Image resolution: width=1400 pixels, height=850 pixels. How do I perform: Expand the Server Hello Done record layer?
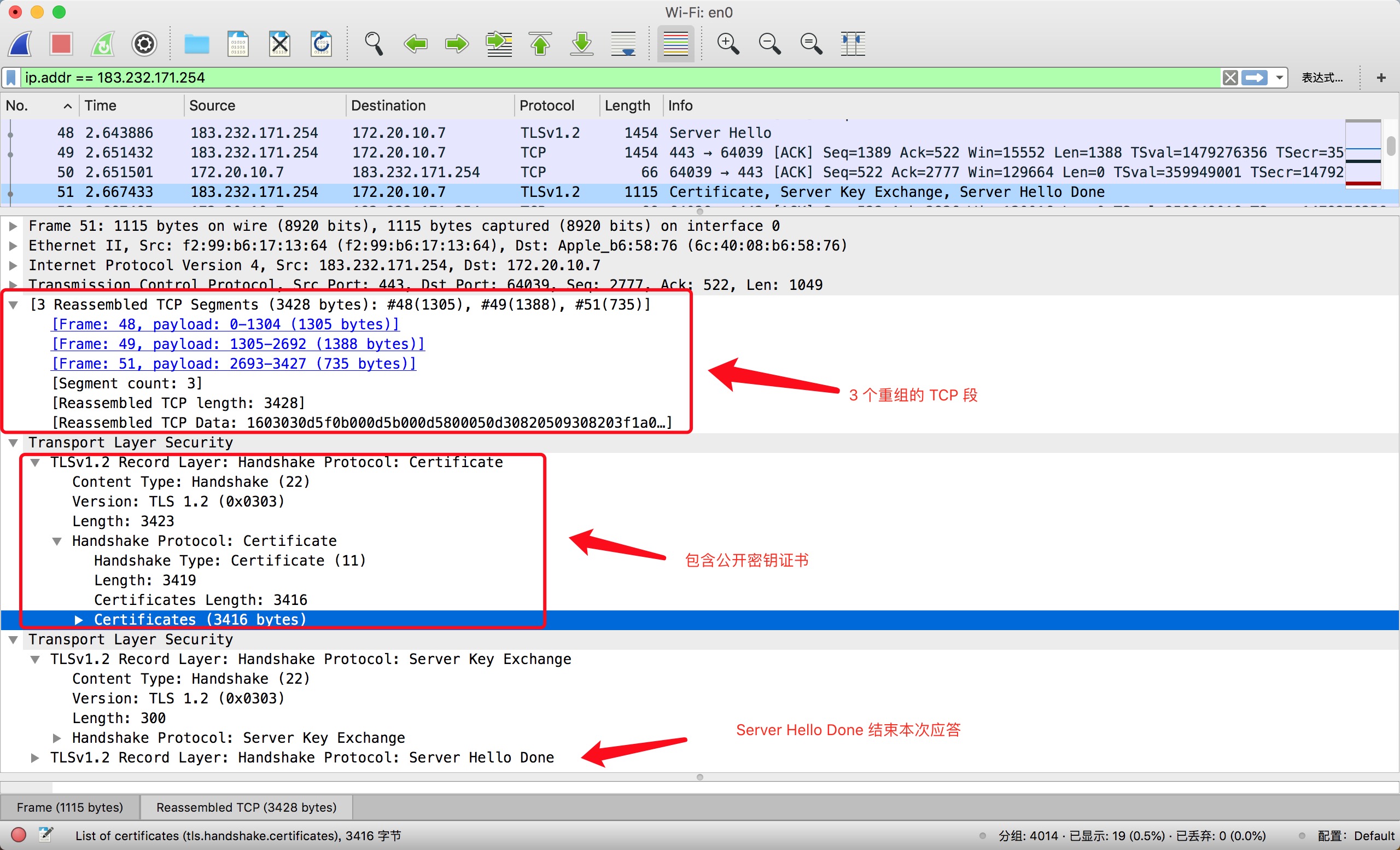point(35,758)
